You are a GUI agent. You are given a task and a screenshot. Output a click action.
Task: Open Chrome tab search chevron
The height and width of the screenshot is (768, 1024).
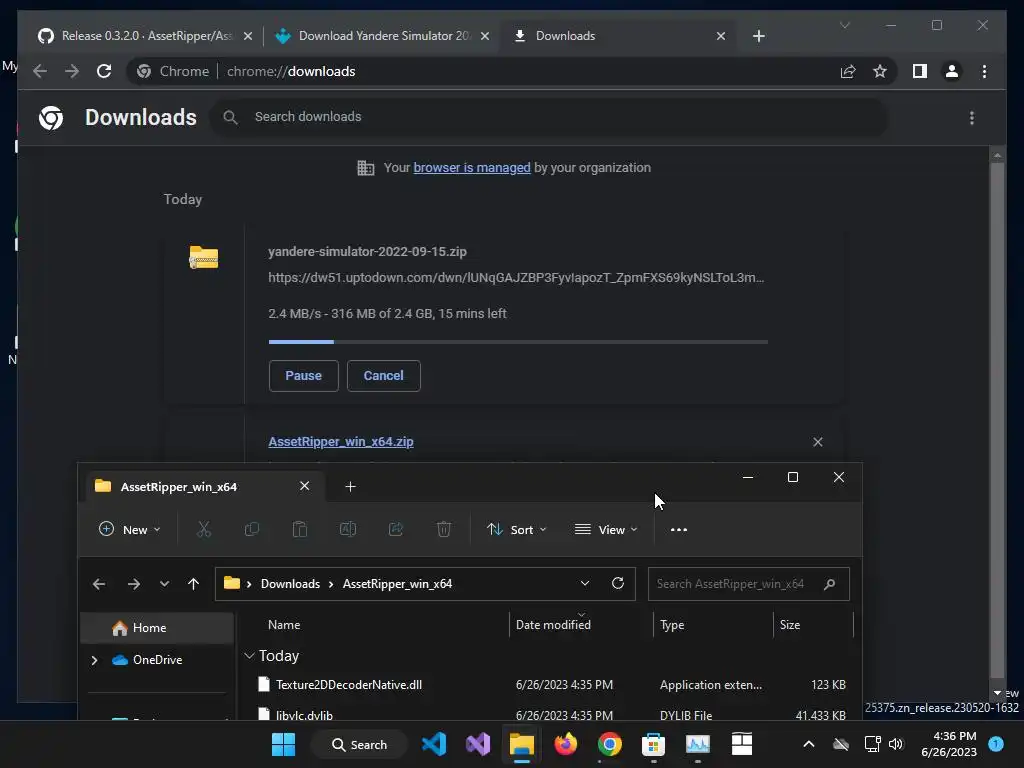[x=844, y=25]
